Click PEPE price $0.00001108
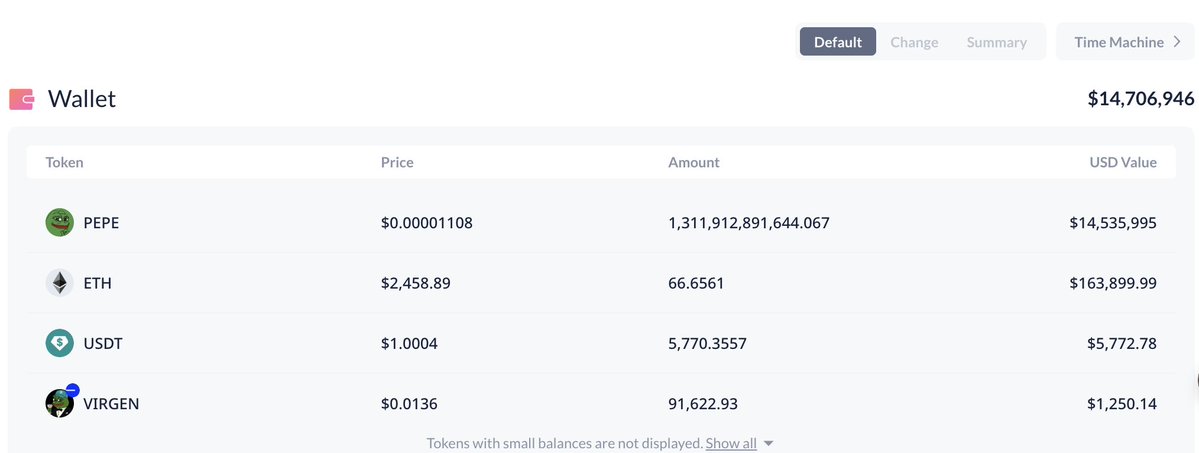 [x=427, y=223]
